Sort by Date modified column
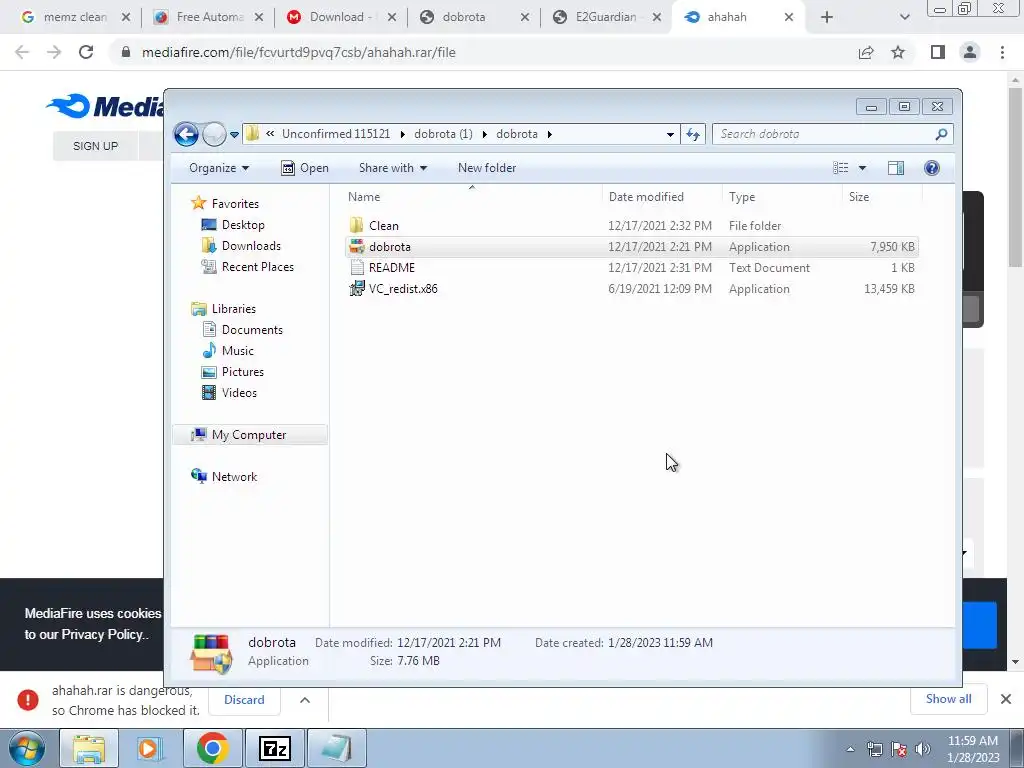 (662, 197)
